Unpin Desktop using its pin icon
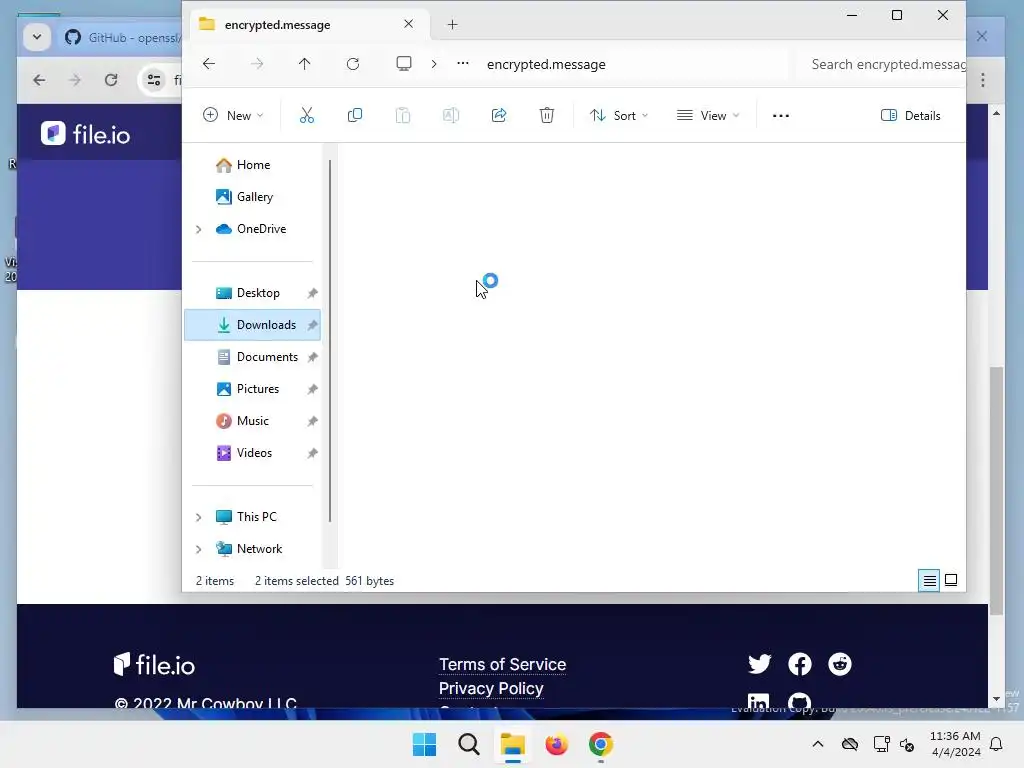Screen dimensions: 1024x768 (x=312, y=293)
